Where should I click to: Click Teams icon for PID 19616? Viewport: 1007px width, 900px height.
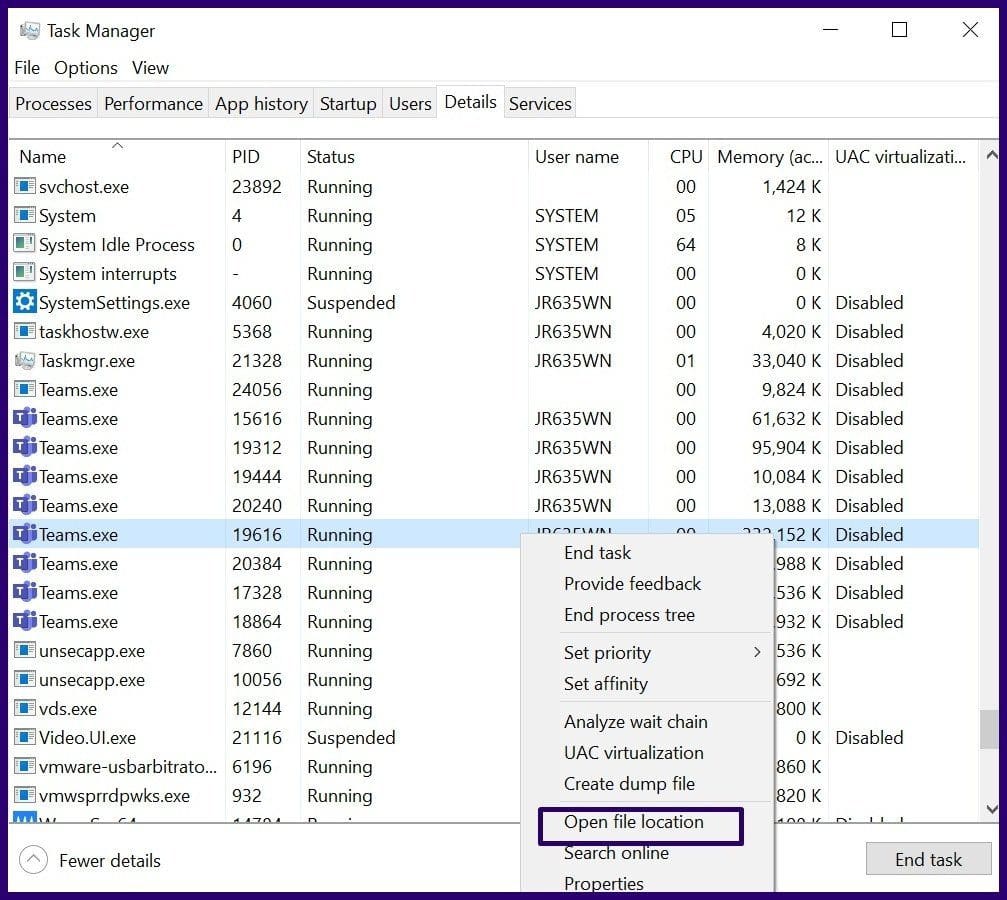pos(24,534)
